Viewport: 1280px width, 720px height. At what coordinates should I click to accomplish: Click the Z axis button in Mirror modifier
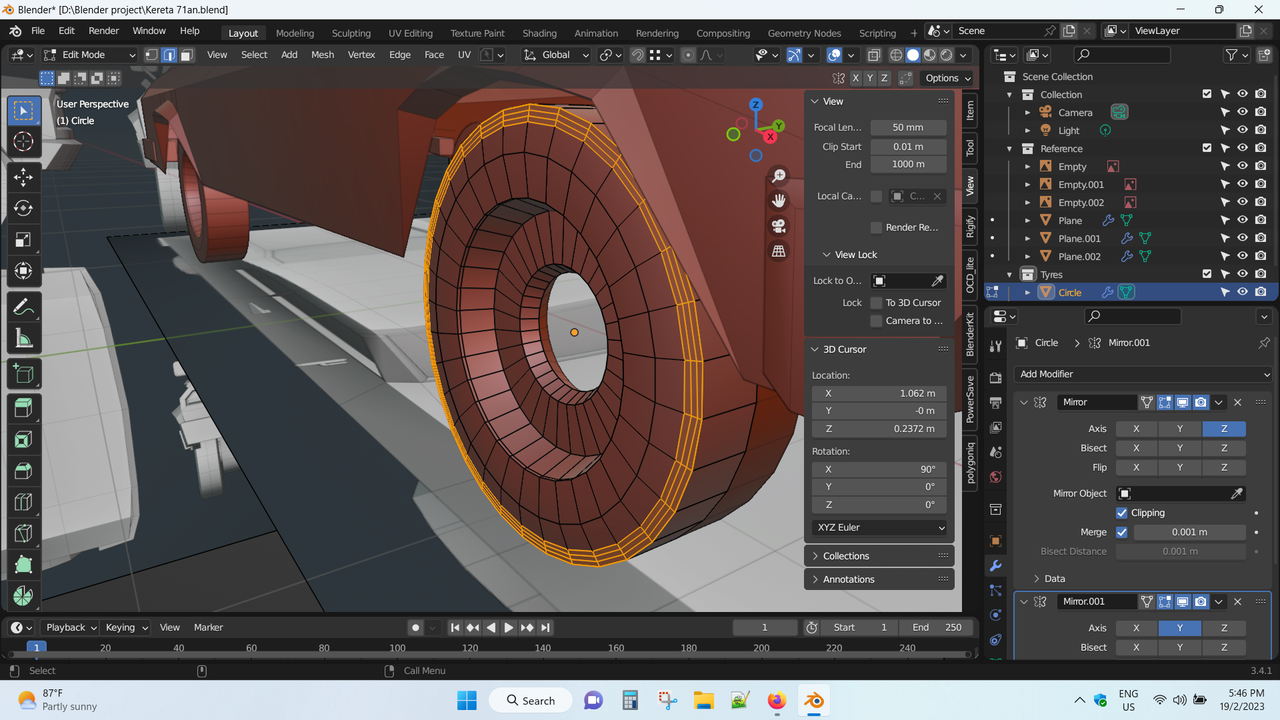point(1223,429)
